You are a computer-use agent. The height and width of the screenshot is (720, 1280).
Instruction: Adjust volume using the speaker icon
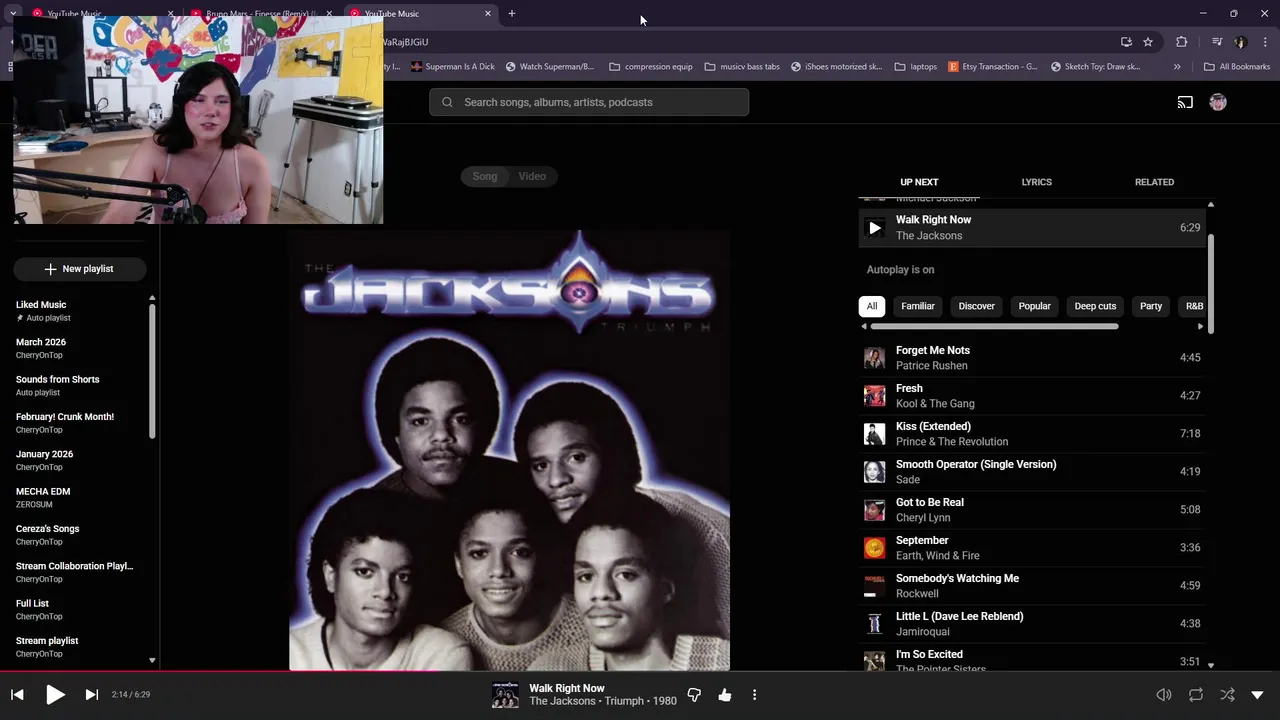1164,695
